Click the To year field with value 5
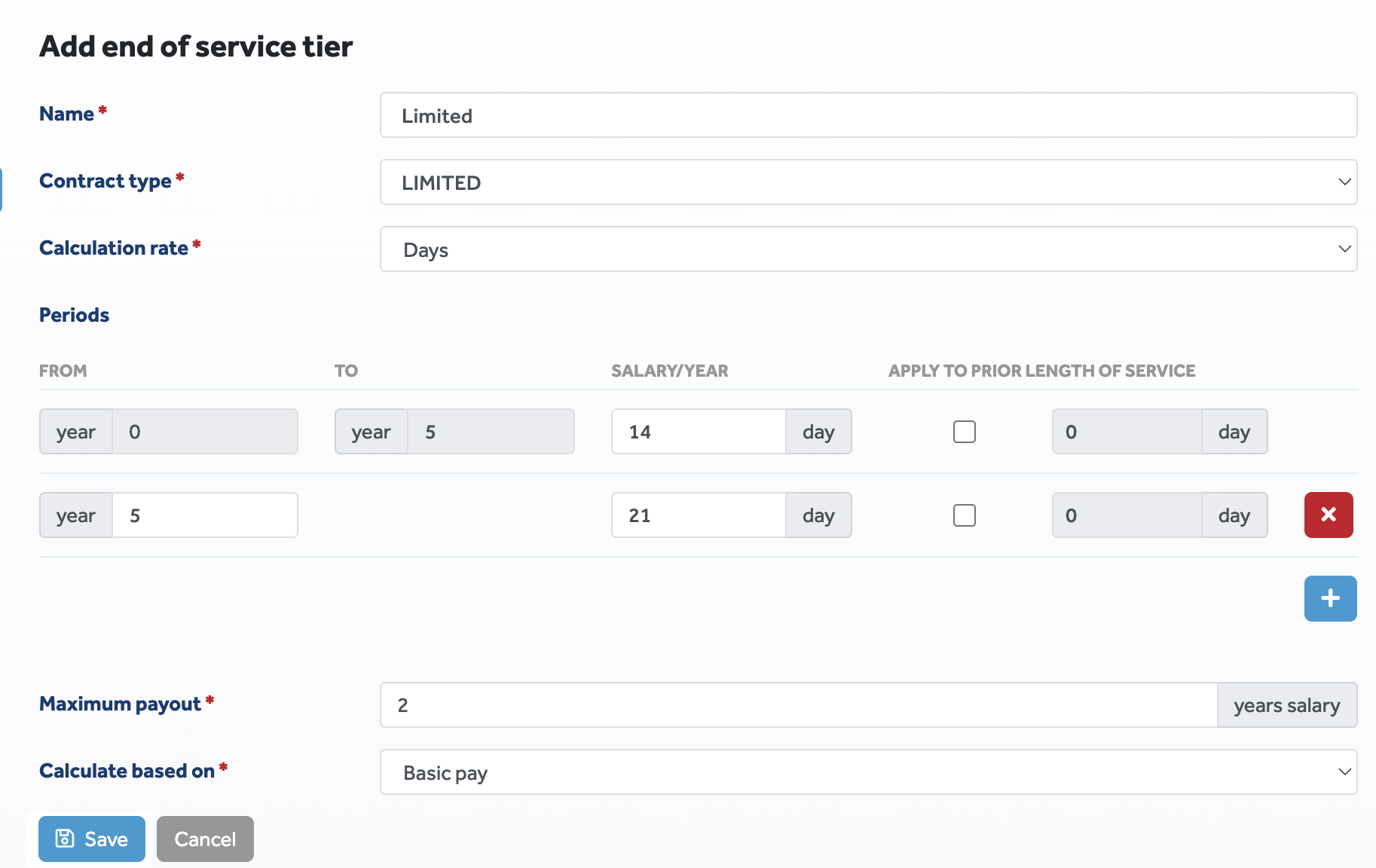The width and height of the screenshot is (1376, 868). [491, 432]
